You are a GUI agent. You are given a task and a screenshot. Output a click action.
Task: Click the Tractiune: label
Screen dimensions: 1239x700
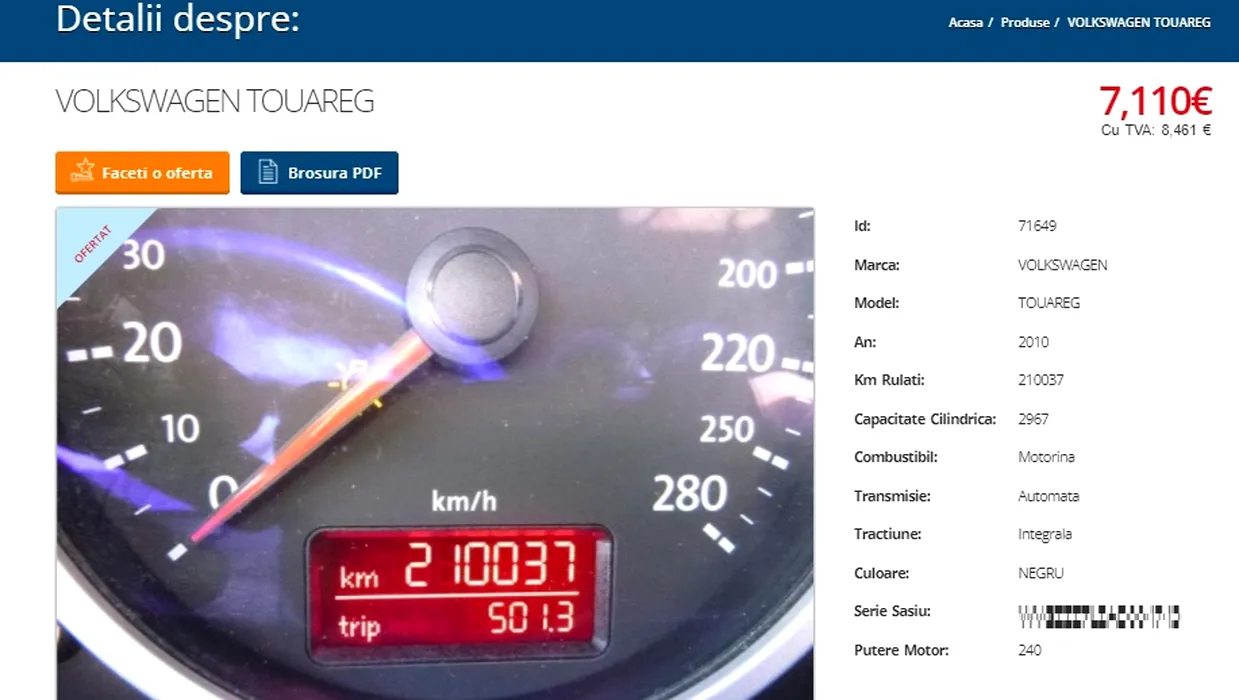point(888,534)
